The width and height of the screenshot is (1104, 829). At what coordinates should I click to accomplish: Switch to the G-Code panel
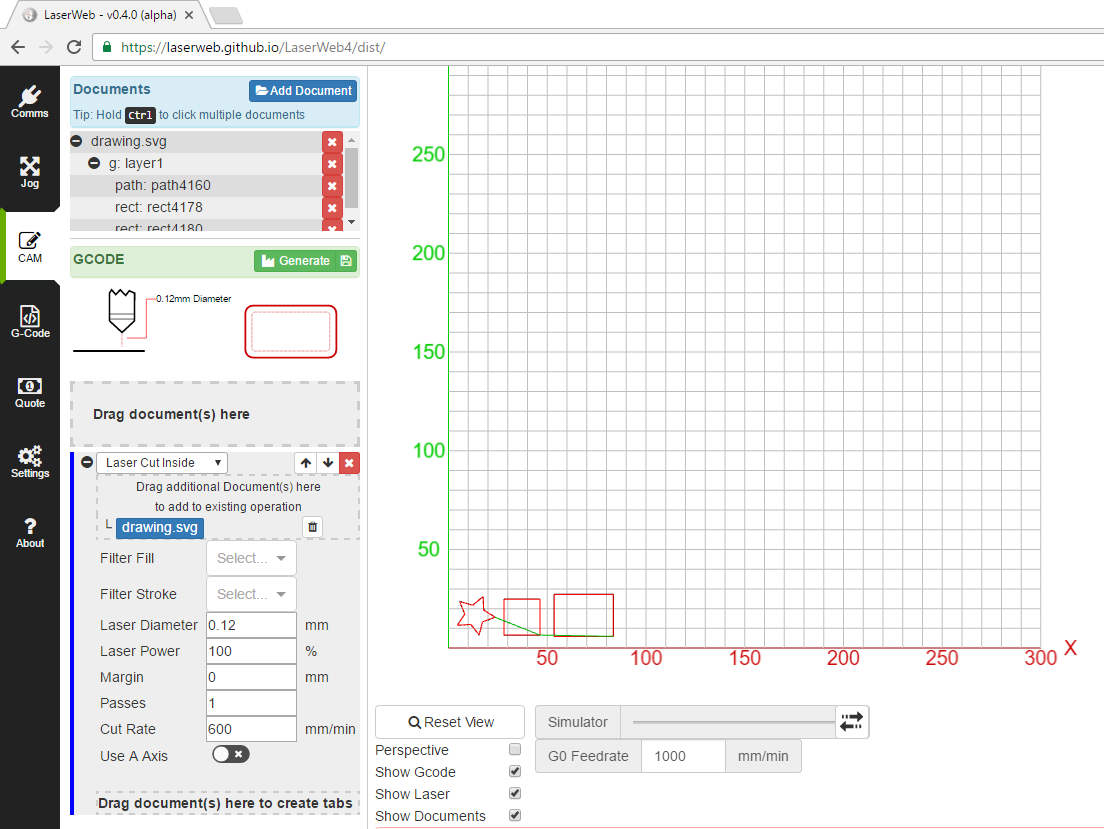click(30, 320)
